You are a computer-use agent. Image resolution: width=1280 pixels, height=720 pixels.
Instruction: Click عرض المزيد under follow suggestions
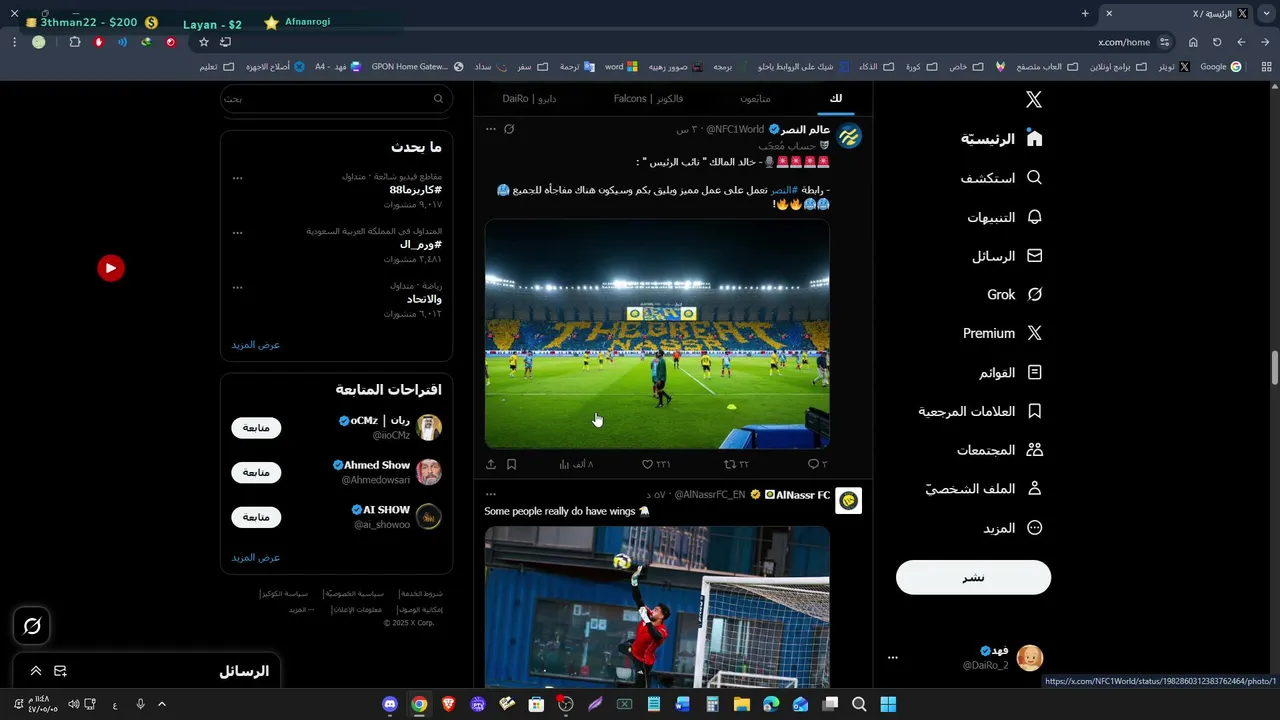pyautogui.click(x=256, y=557)
